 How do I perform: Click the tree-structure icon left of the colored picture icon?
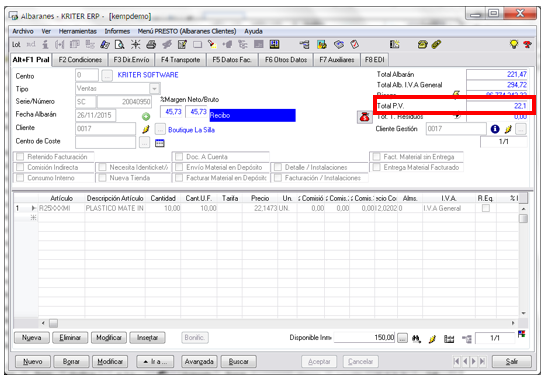304,45
